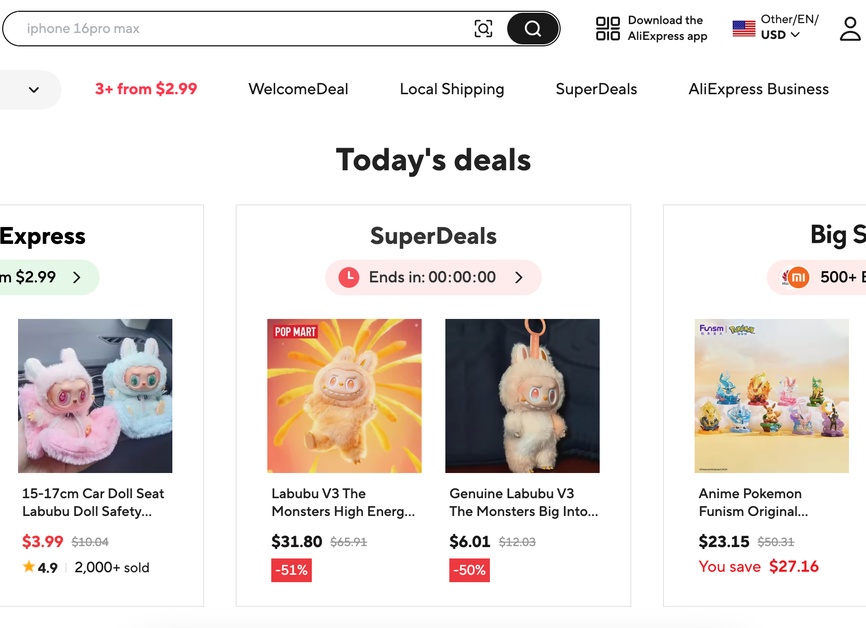Select the WelcomeDeal navigation item
This screenshot has height=628, width=866.
[x=298, y=89]
